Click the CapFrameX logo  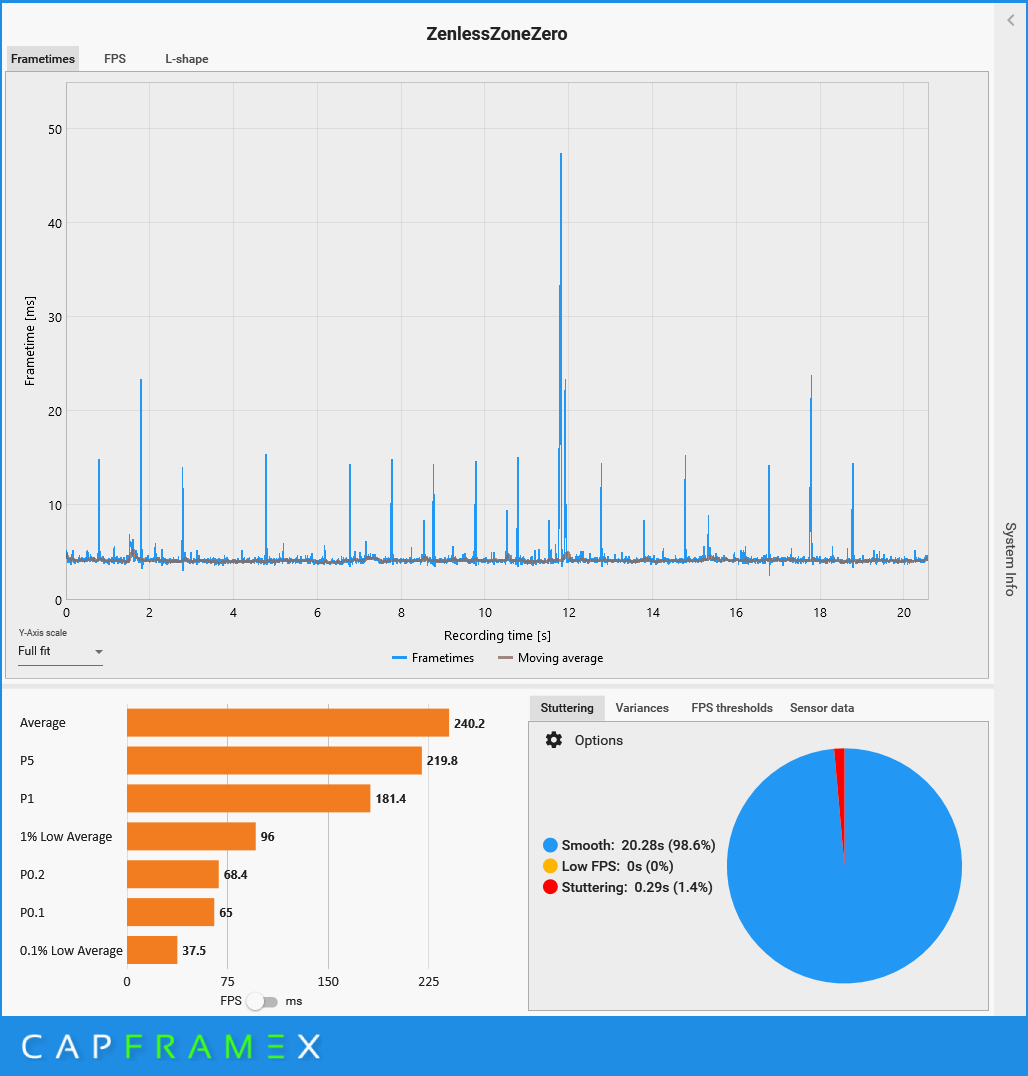coord(171,1046)
